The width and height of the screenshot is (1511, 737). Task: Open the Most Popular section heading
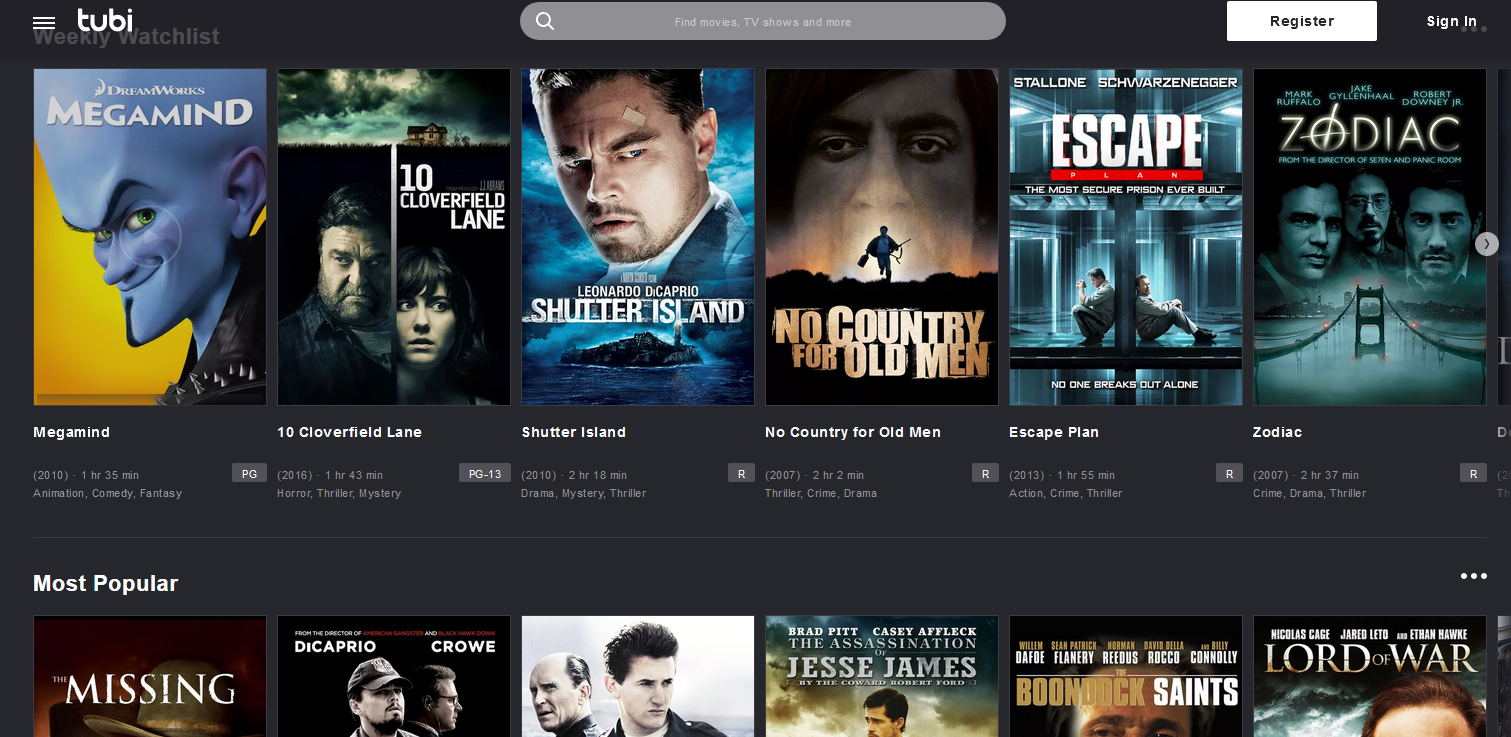(106, 584)
